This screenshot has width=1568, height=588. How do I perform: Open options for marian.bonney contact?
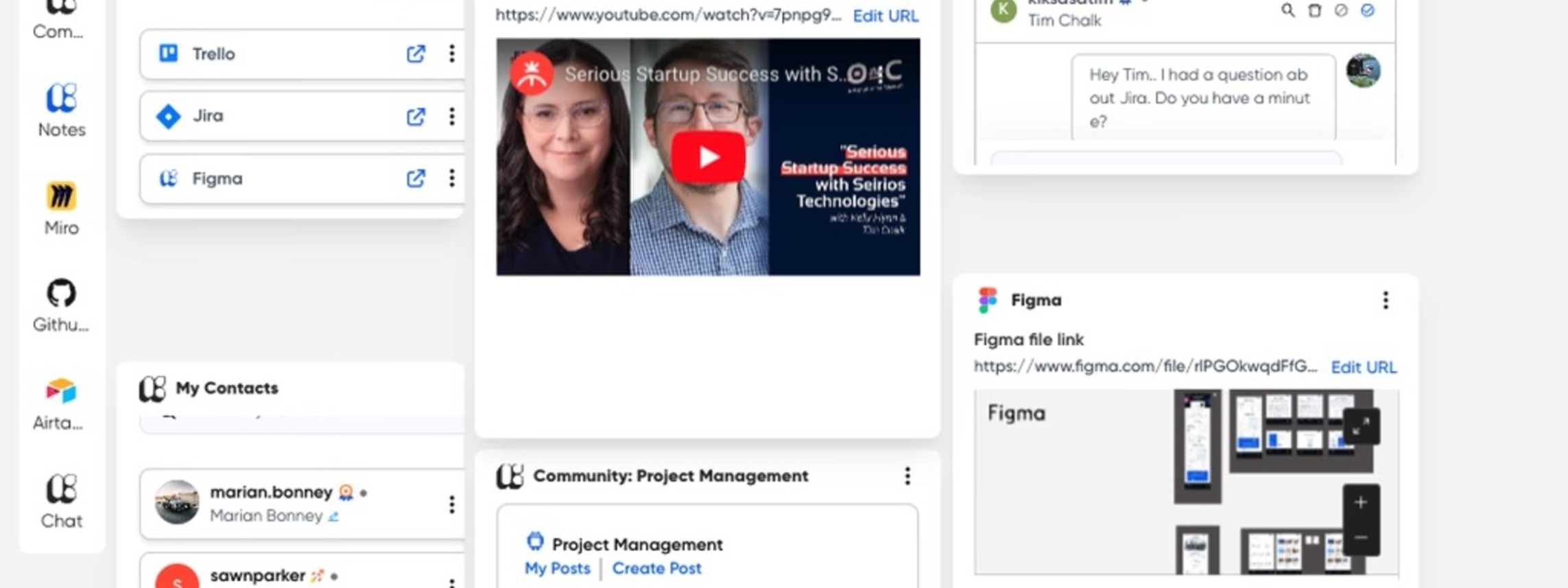pos(451,505)
